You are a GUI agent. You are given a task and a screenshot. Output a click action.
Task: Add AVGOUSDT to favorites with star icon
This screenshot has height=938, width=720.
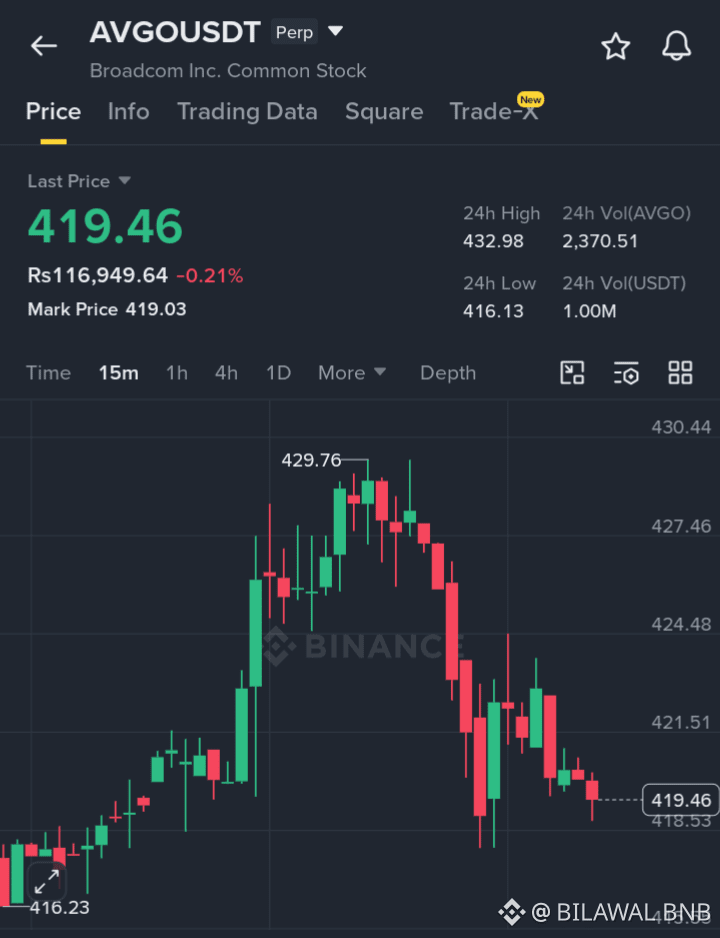615,47
